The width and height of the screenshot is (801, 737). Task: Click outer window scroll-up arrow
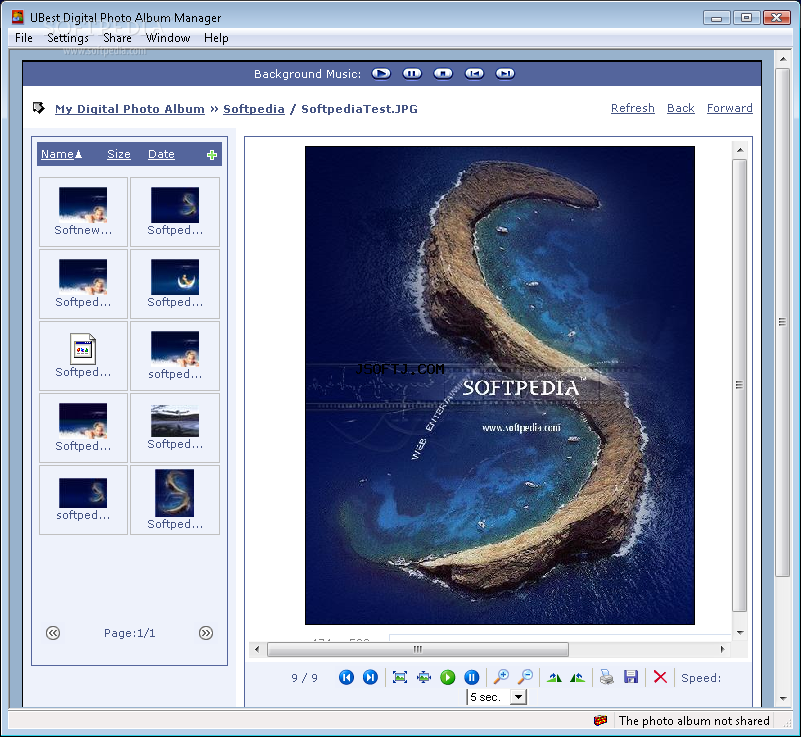pos(783,59)
